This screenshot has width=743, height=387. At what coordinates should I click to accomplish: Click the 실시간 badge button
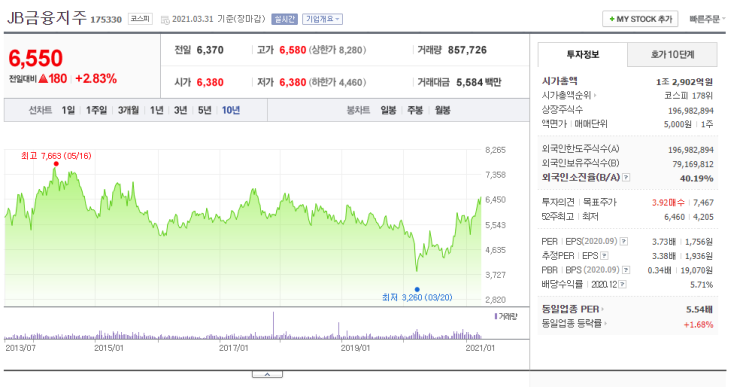[x=284, y=19]
